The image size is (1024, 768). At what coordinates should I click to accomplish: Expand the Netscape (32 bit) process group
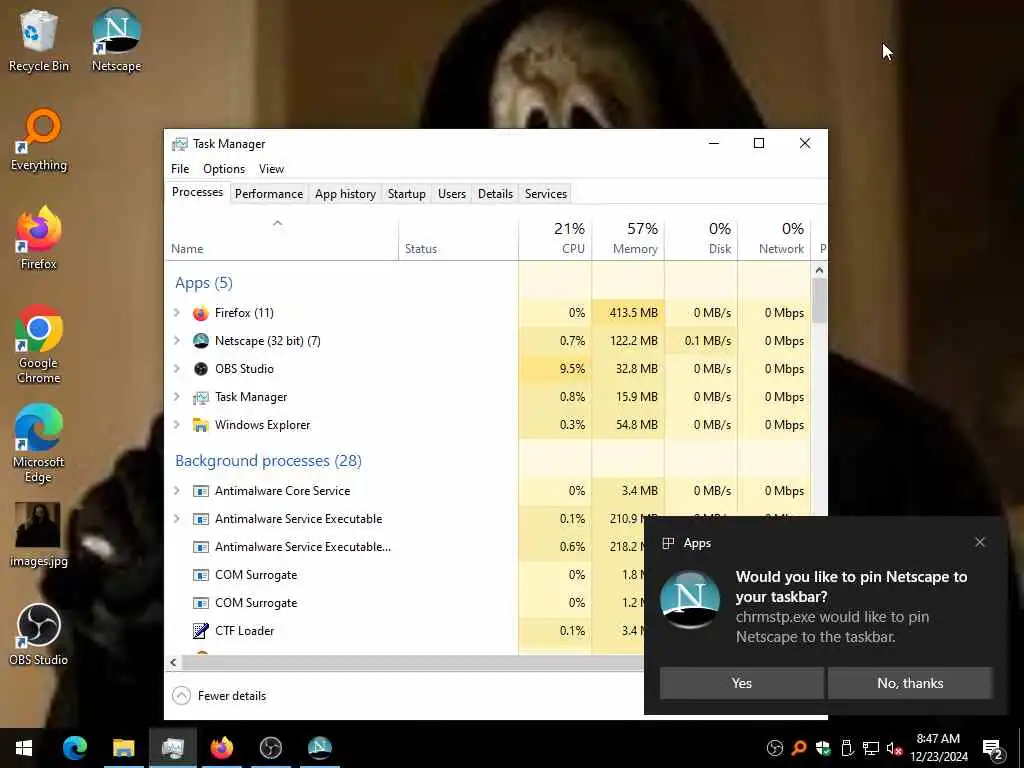(176, 341)
